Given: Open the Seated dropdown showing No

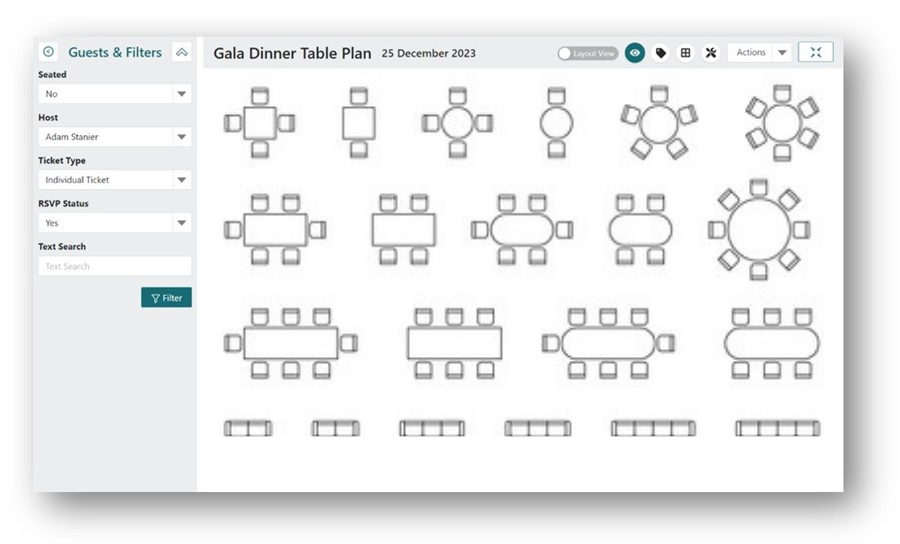Looking at the screenshot, I should 115,94.
